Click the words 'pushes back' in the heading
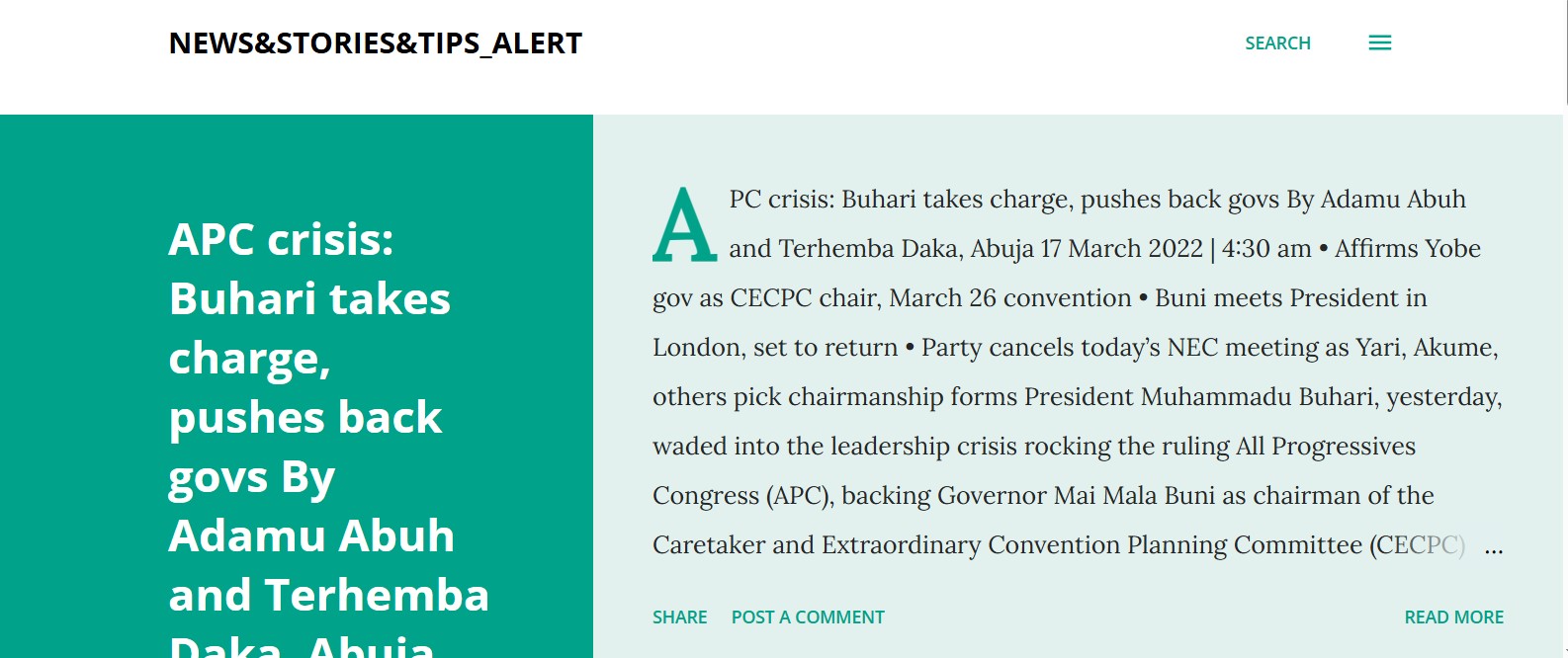Screen dimensions: 1568x658 click(305, 418)
